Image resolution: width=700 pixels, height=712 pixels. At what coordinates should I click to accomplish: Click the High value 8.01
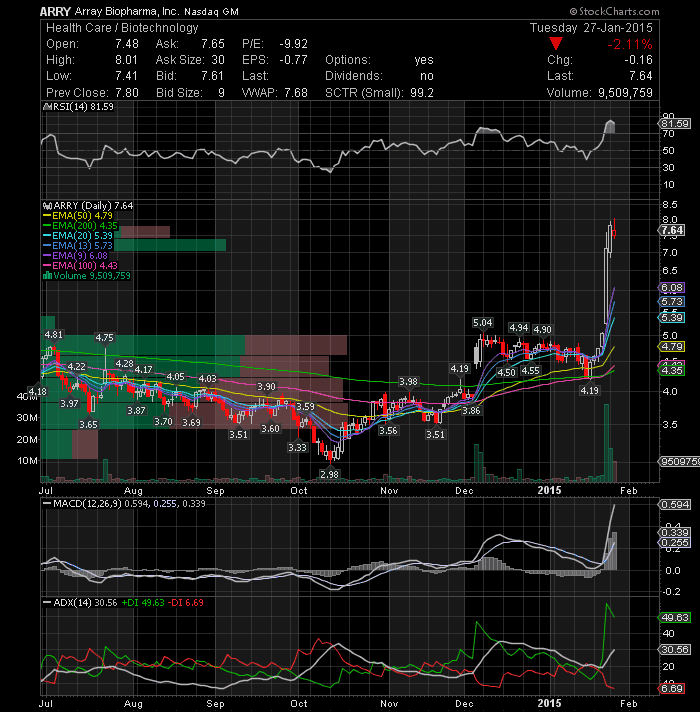coord(126,60)
